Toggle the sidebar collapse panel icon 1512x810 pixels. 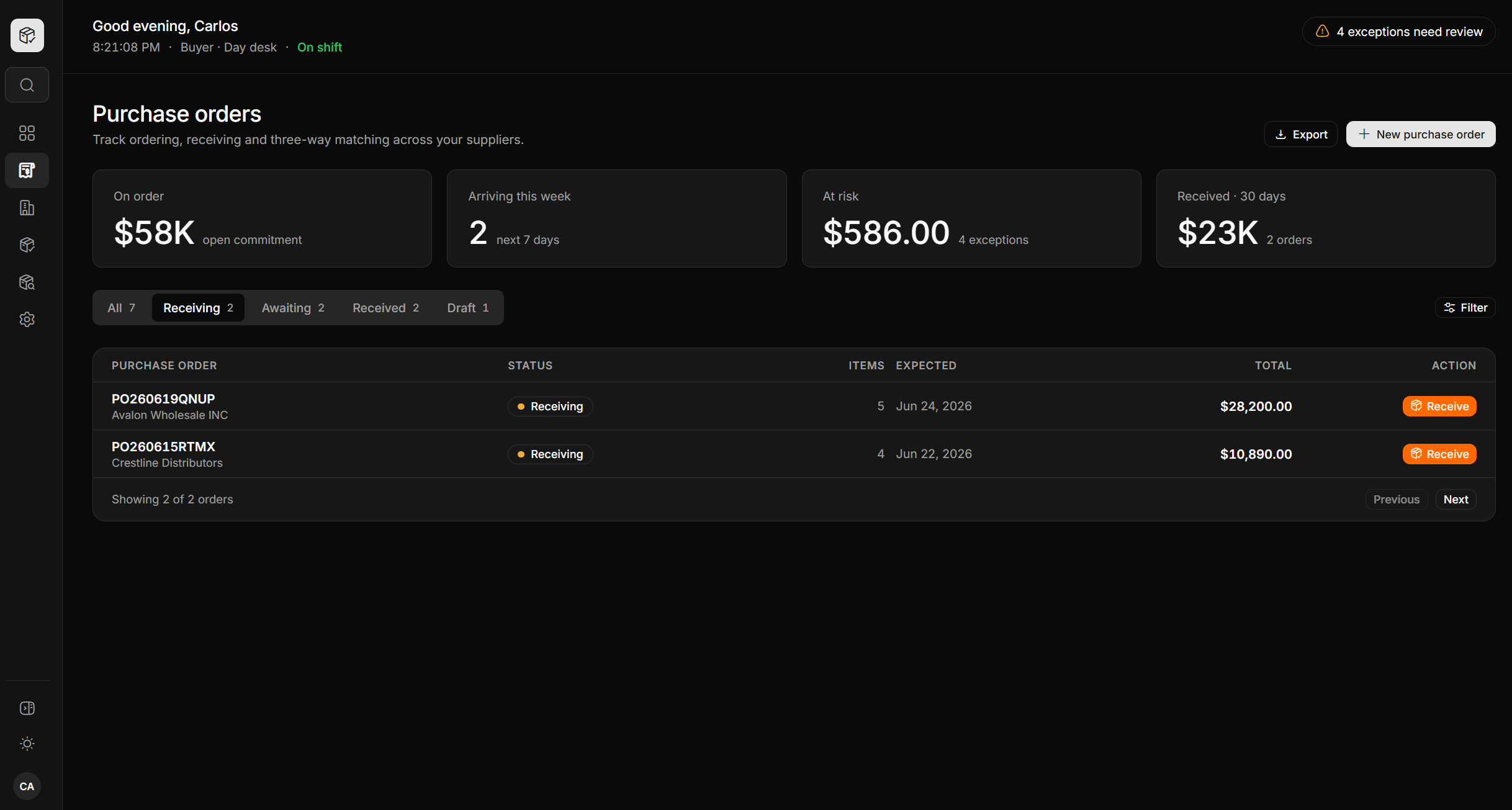click(x=27, y=708)
